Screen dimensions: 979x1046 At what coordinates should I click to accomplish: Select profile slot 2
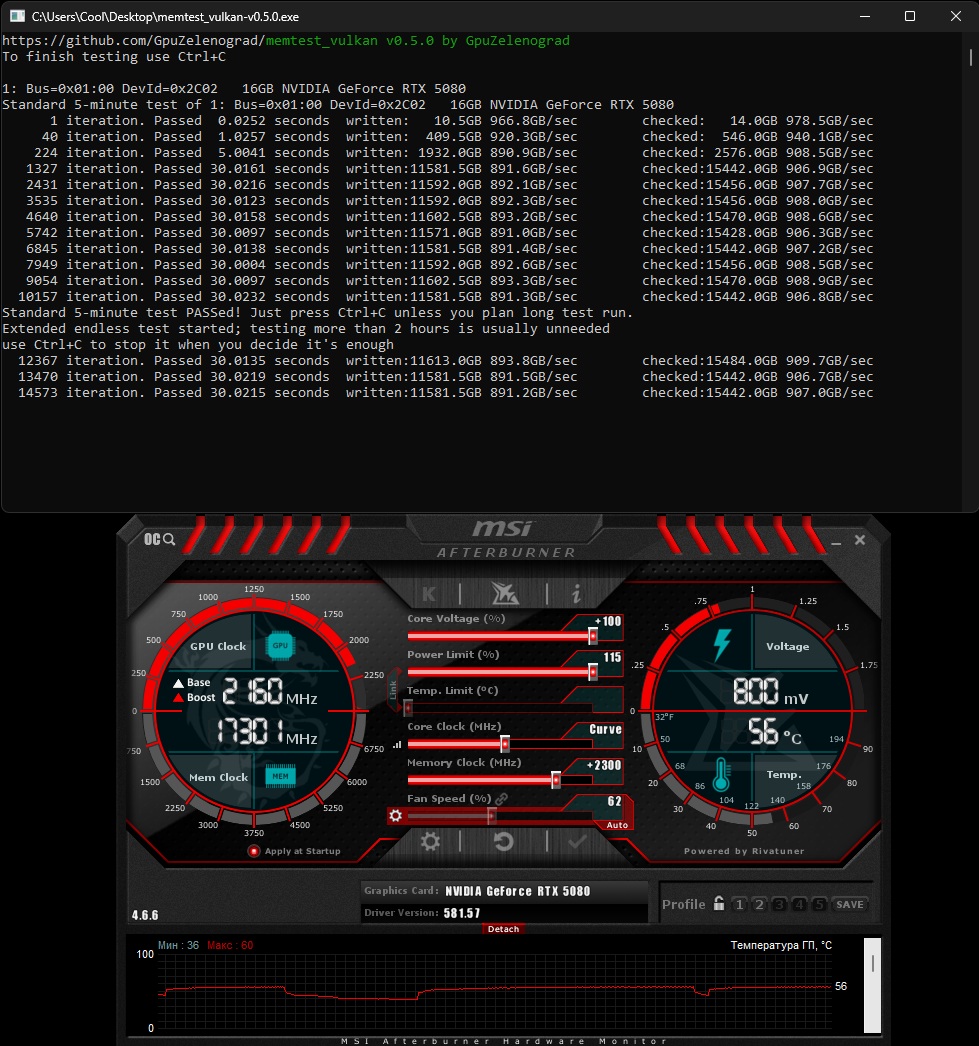(759, 905)
